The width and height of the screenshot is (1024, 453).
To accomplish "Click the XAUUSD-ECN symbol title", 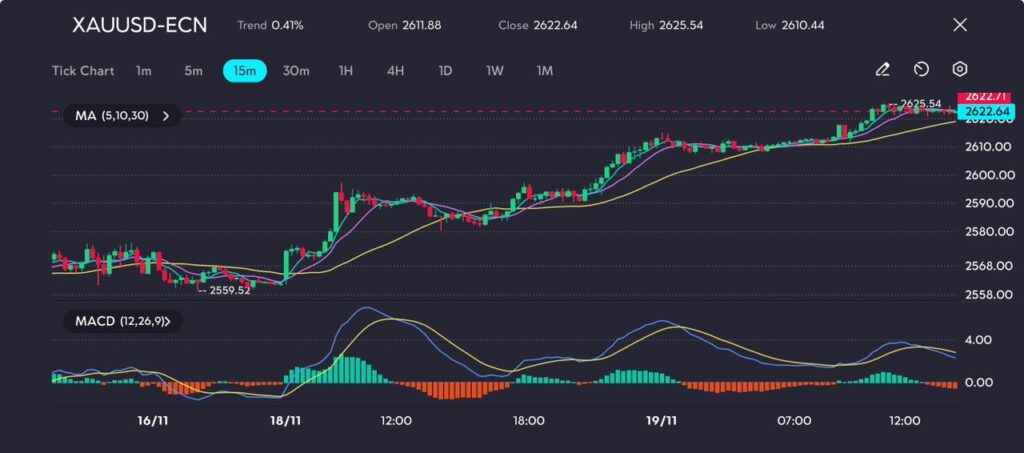I will click(x=140, y=25).
